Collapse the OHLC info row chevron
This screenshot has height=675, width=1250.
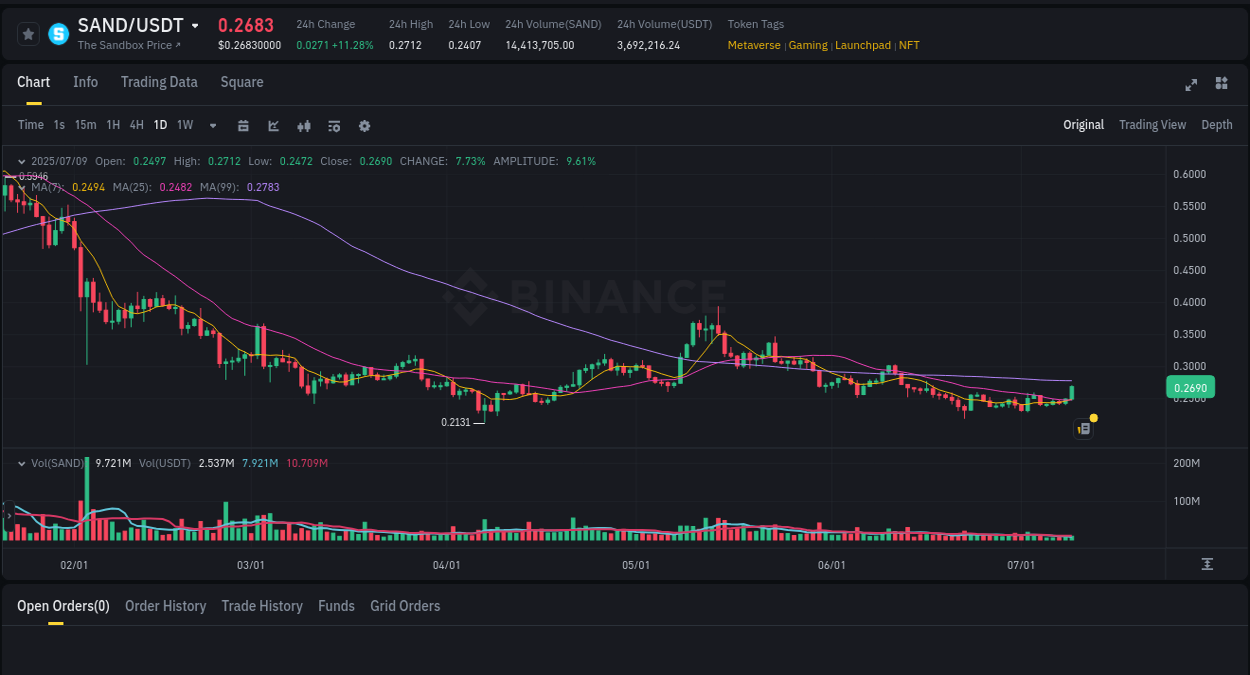click(22, 160)
